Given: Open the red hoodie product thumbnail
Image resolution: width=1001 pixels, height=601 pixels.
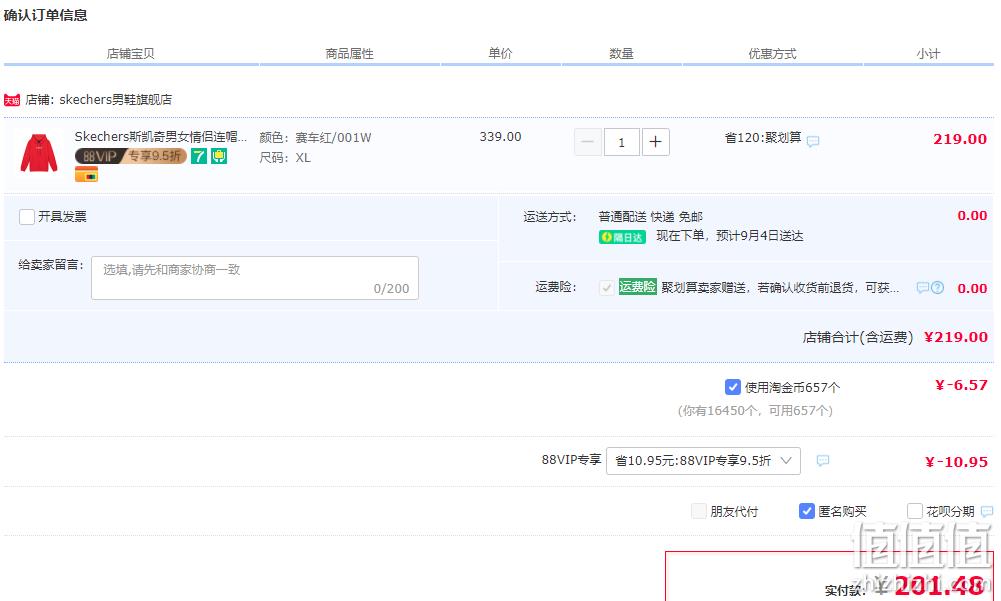Looking at the screenshot, I should (39, 153).
